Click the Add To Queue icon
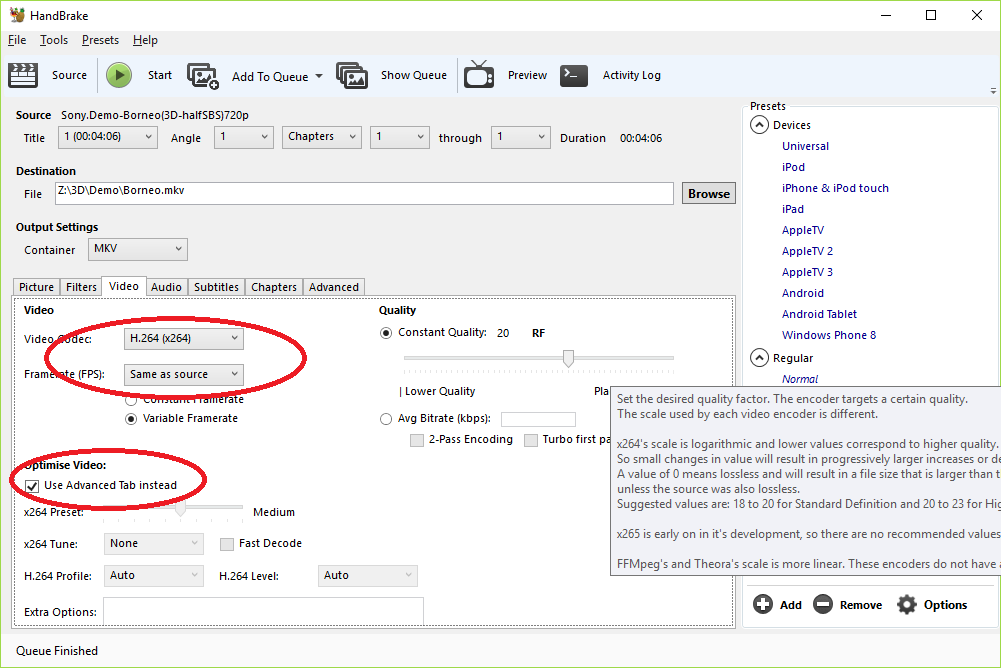The height and width of the screenshot is (668, 1001). [x=203, y=76]
